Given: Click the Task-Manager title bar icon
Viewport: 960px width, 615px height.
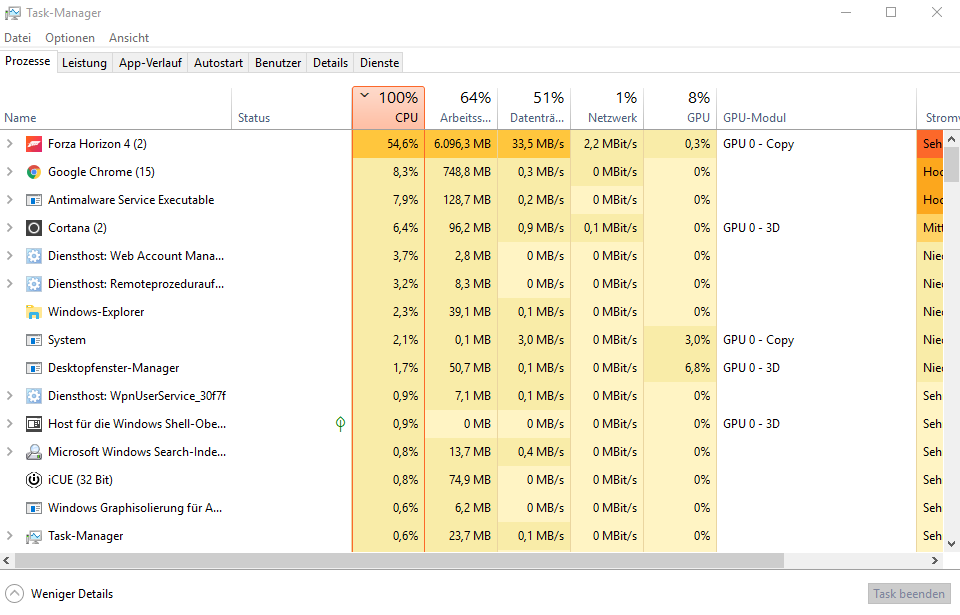Looking at the screenshot, I should tap(12, 13).
